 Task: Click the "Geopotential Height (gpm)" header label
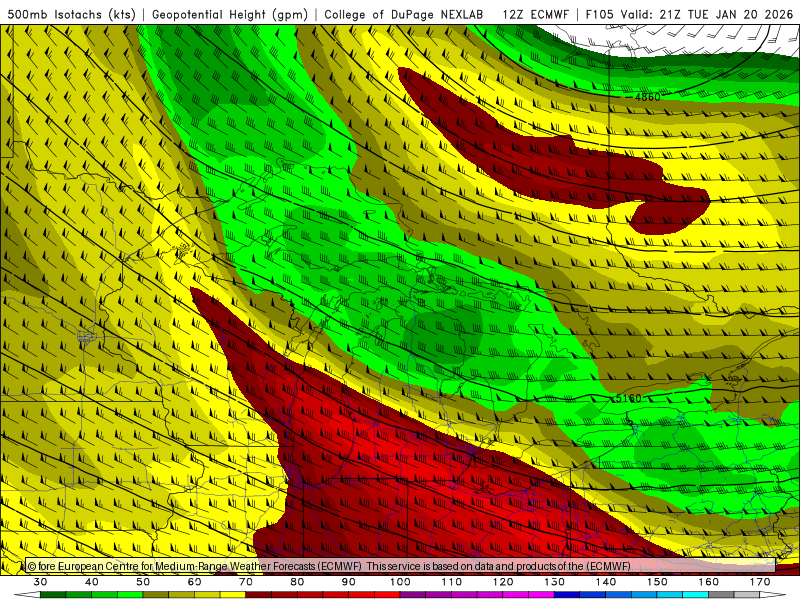click(x=230, y=14)
